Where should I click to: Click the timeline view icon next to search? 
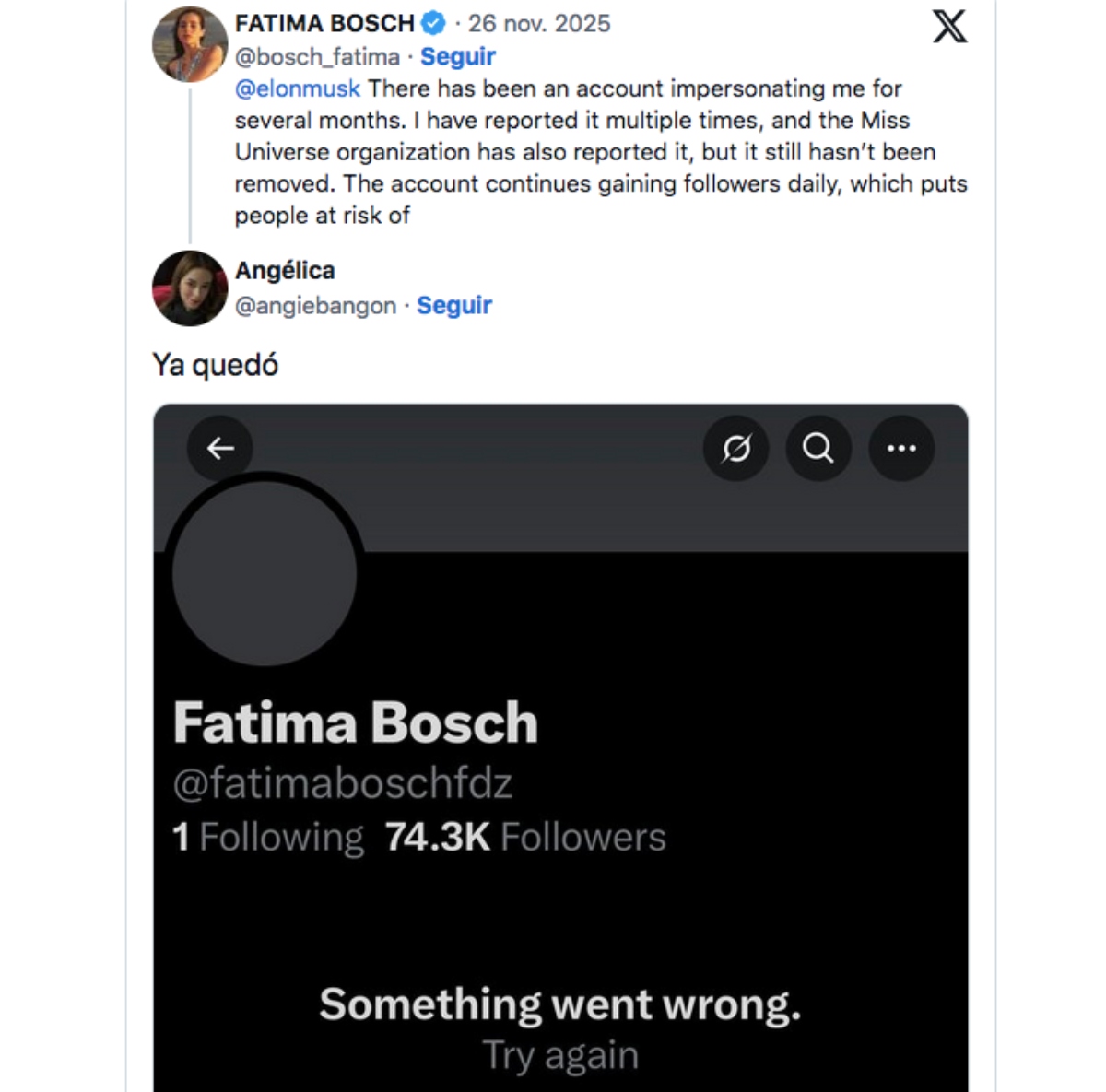point(735,448)
